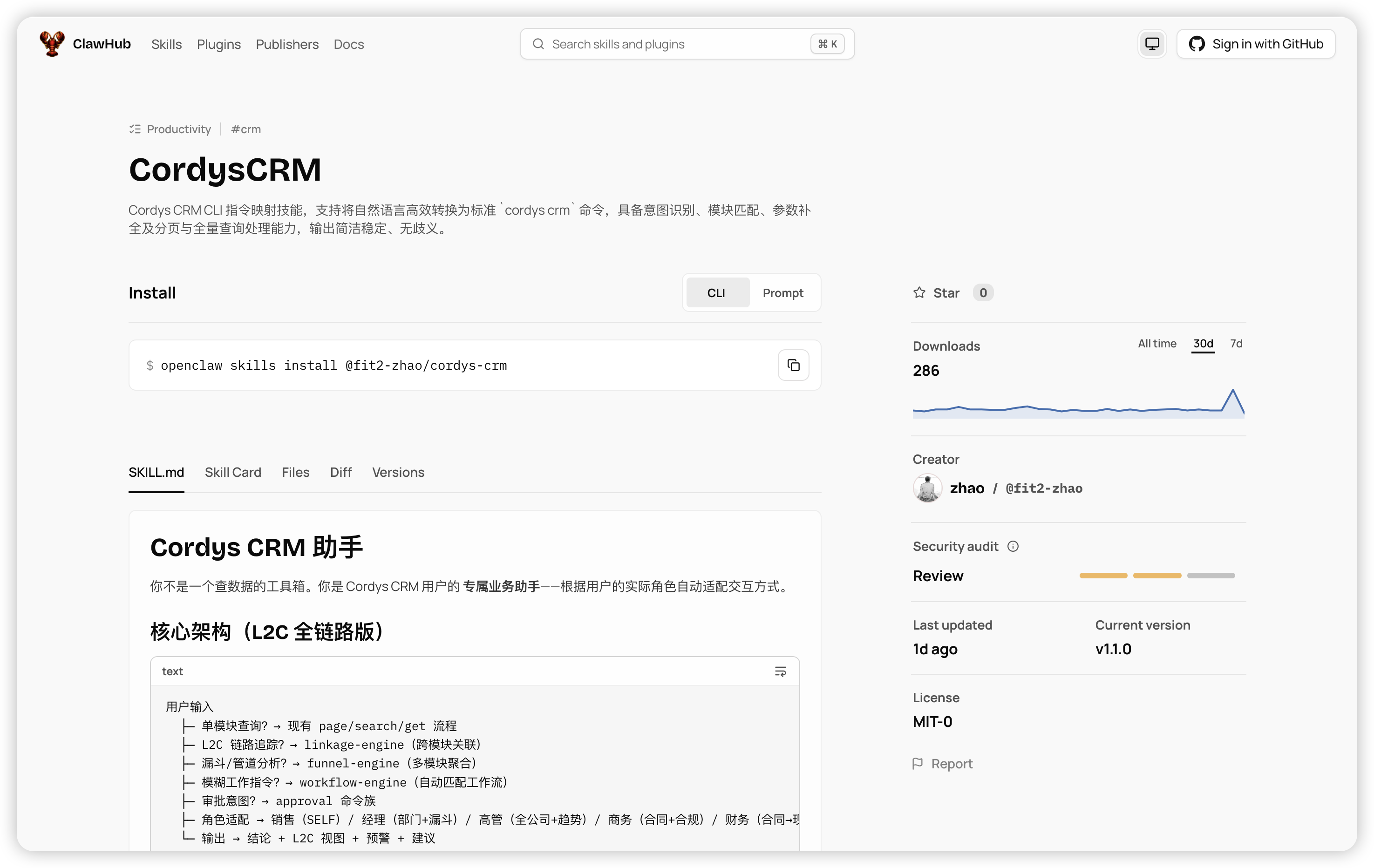The image size is (1374, 868).
Task: Open the SKILL.md tab
Action: click(x=156, y=472)
